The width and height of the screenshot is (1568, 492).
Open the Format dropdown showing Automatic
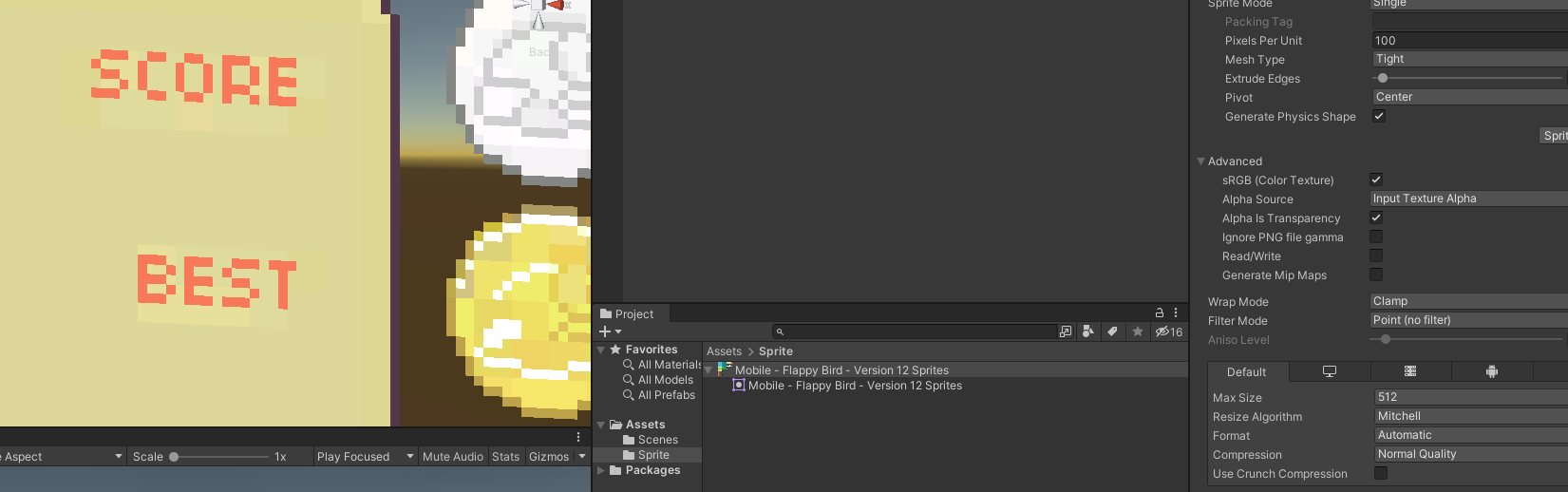click(1471, 435)
